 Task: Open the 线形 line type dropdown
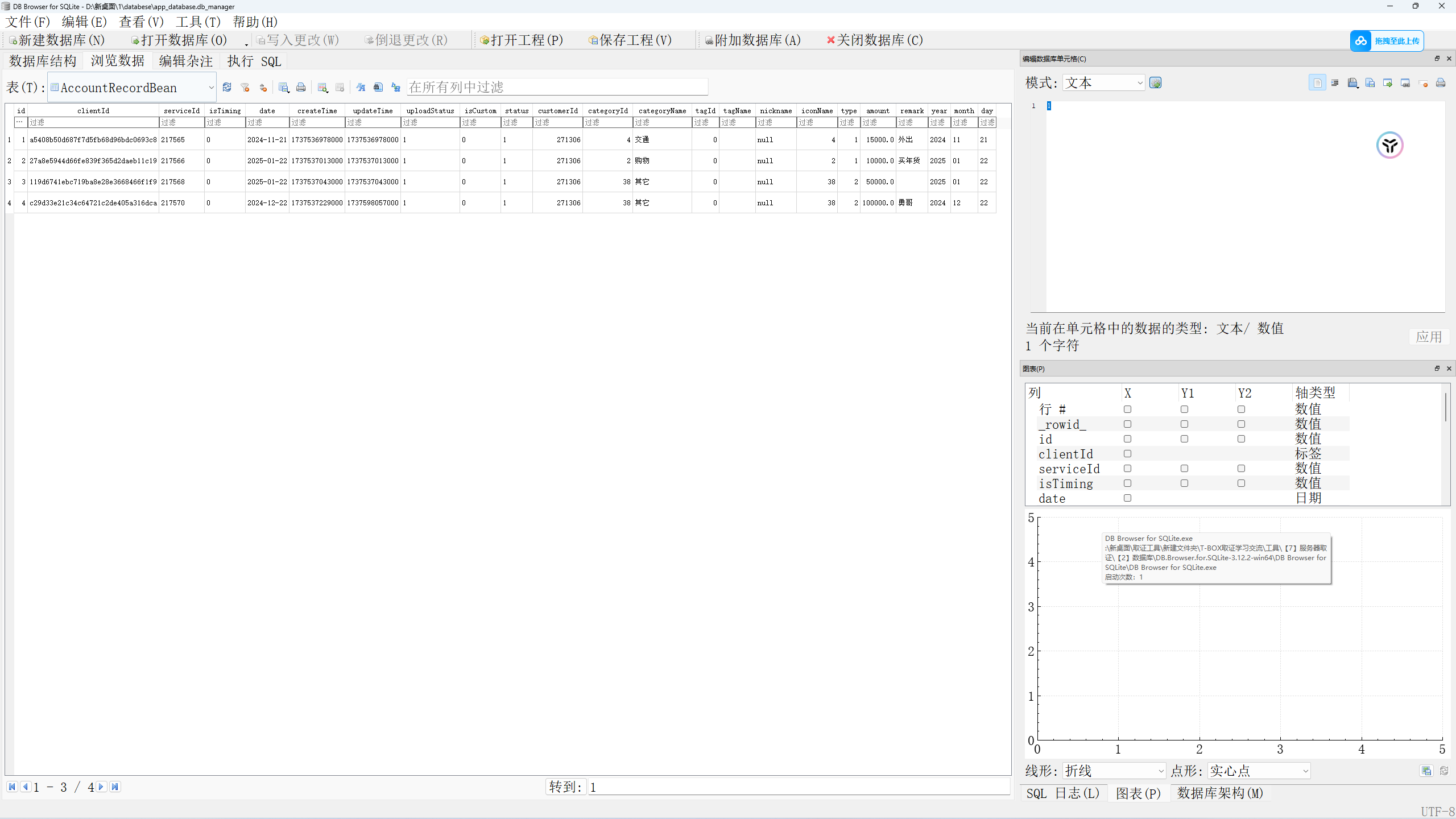(1114, 771)
